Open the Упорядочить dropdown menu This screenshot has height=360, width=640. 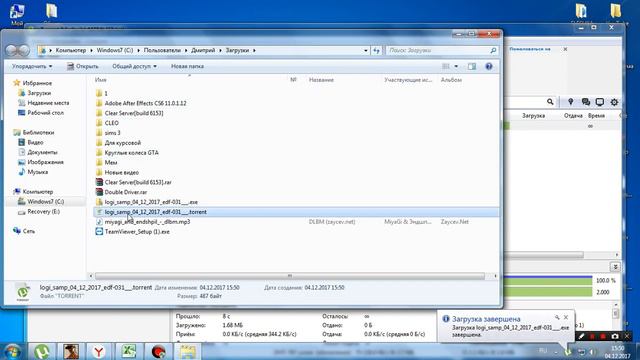coord(32,66)
